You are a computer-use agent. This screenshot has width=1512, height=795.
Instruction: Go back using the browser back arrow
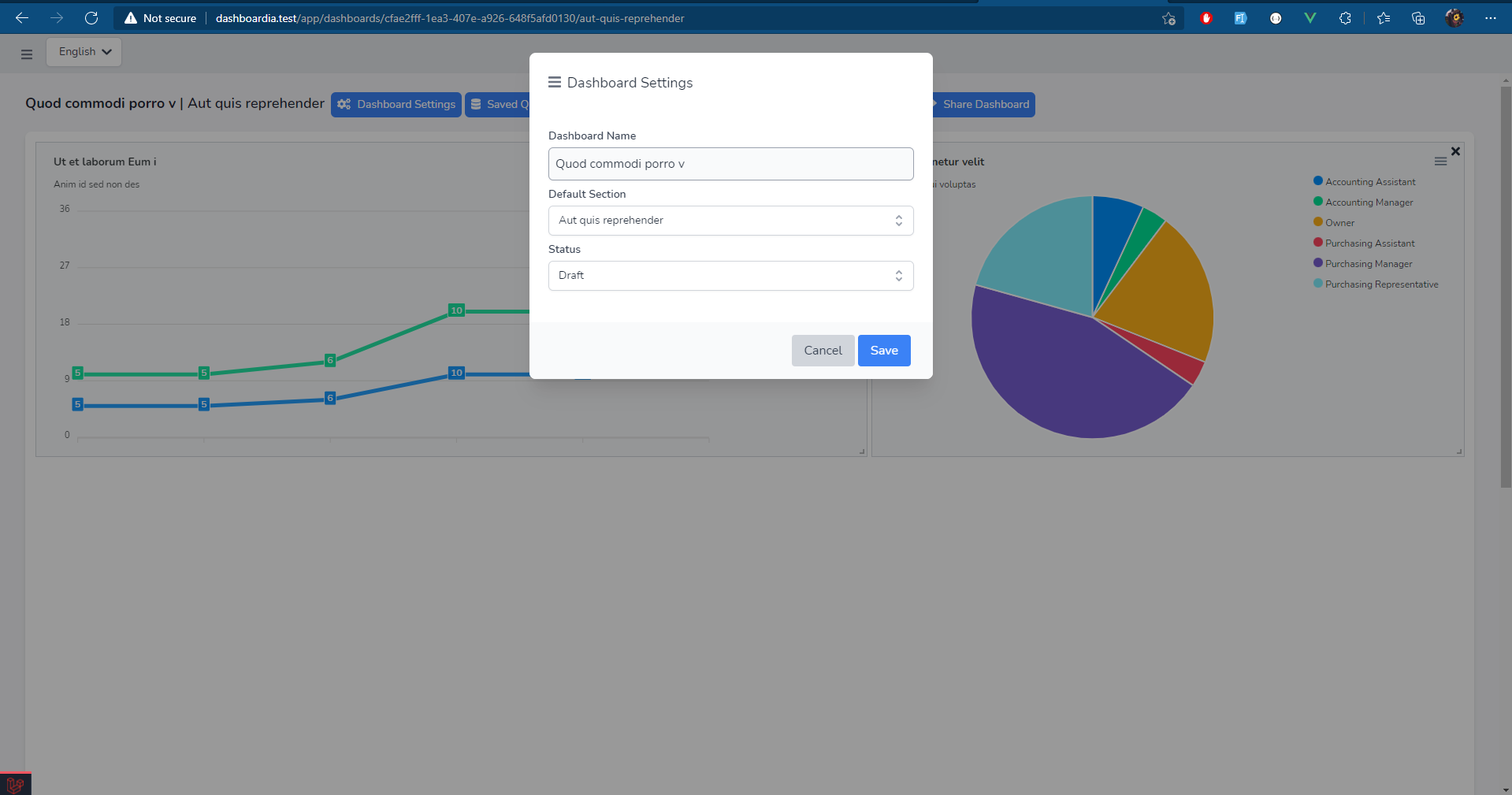[22, 18]
